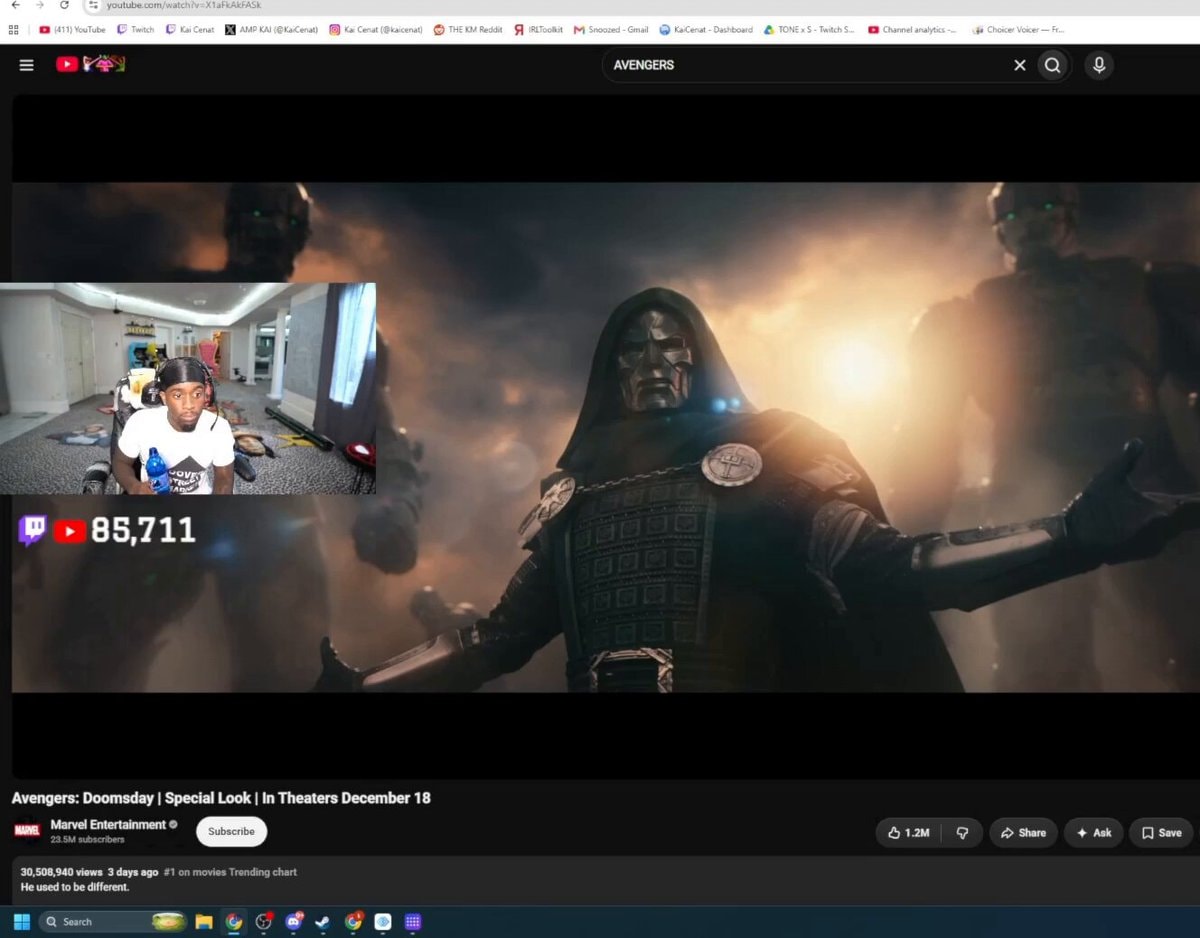This screenshot has width=1200, height=938.
Task: Click the Windows taskbar Search box
Action: 112,921
